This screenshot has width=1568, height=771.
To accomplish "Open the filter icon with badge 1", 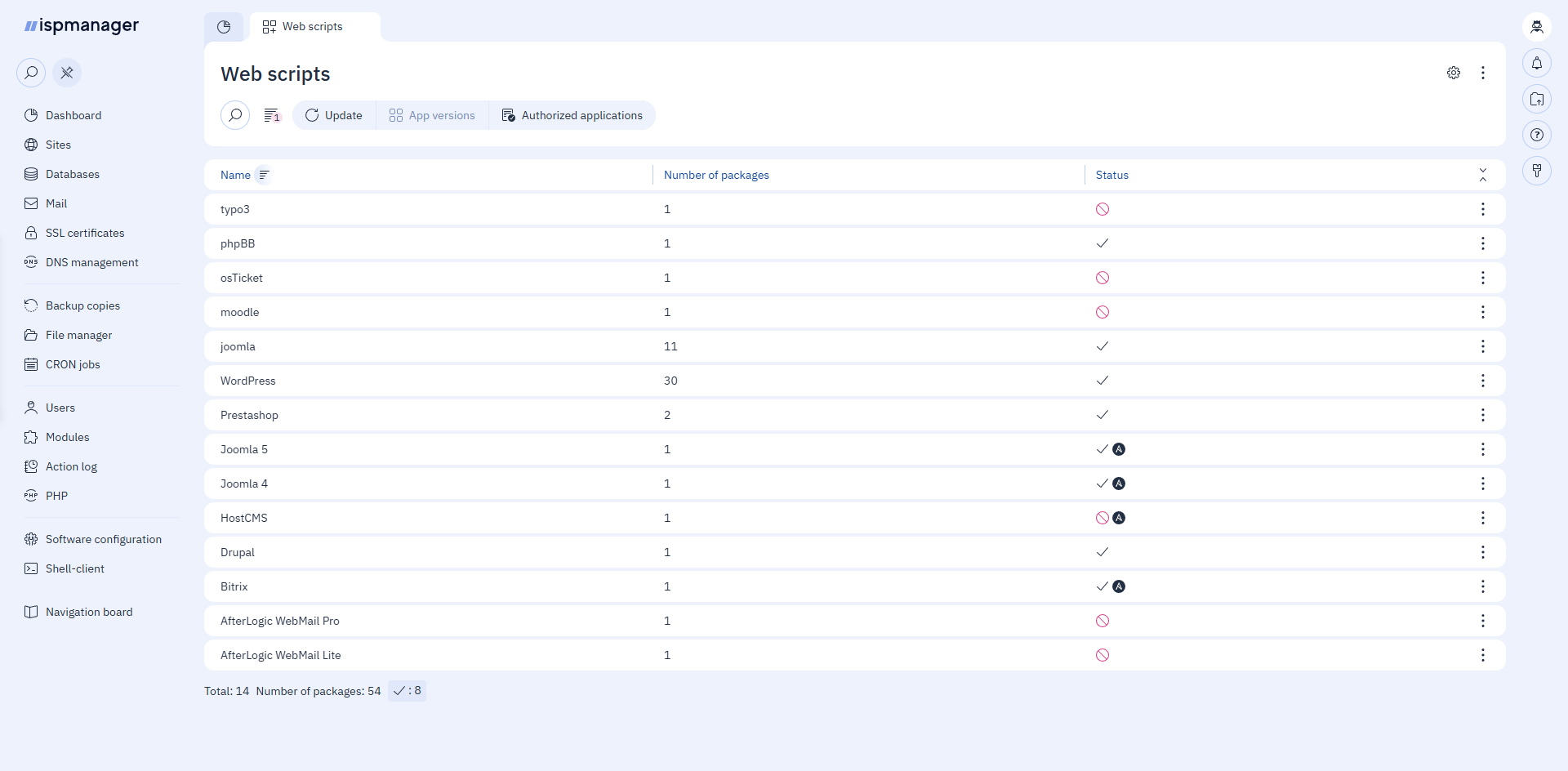I will [x=272, y=115].
